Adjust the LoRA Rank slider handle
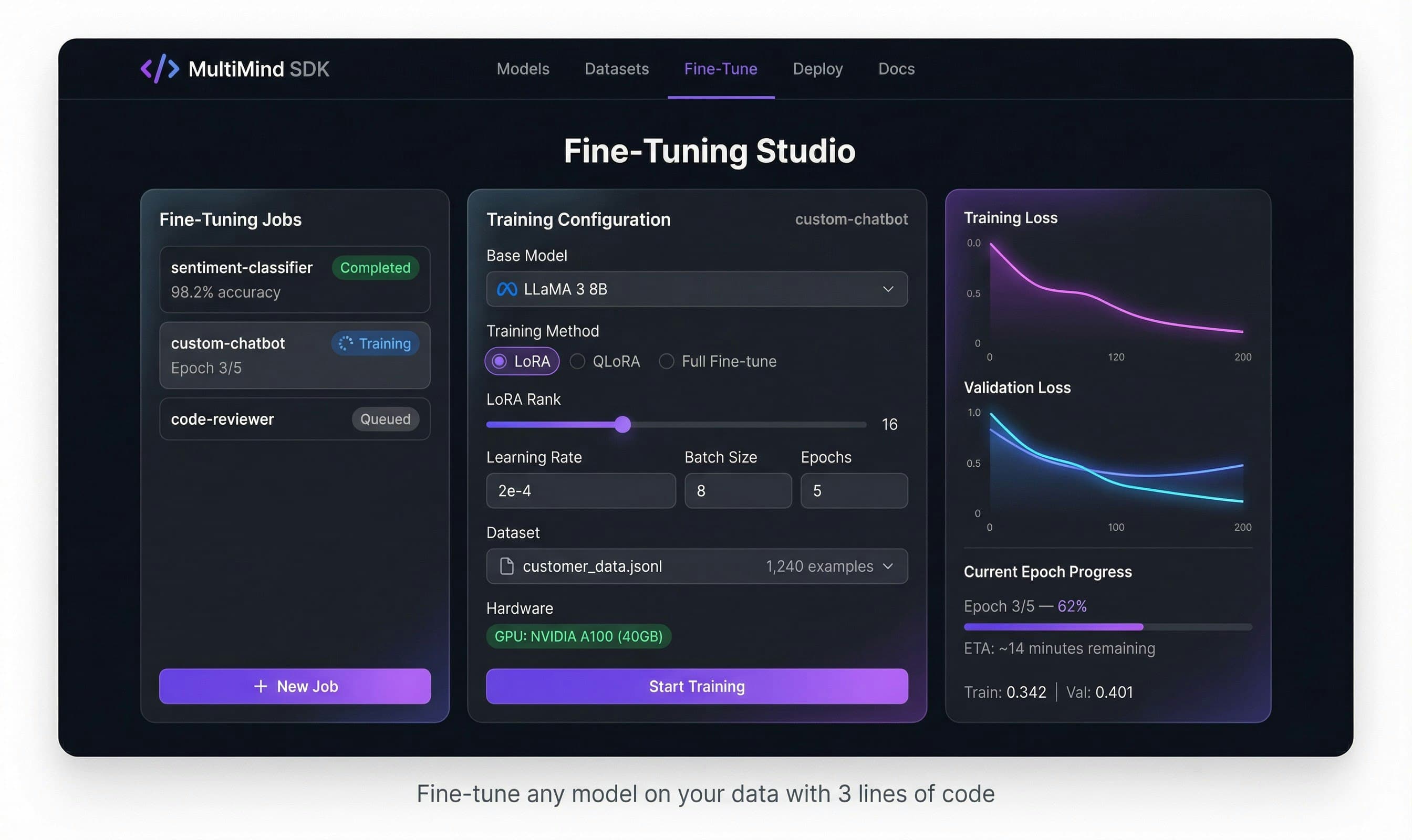The image size is (1412, 840). [623, 425]
